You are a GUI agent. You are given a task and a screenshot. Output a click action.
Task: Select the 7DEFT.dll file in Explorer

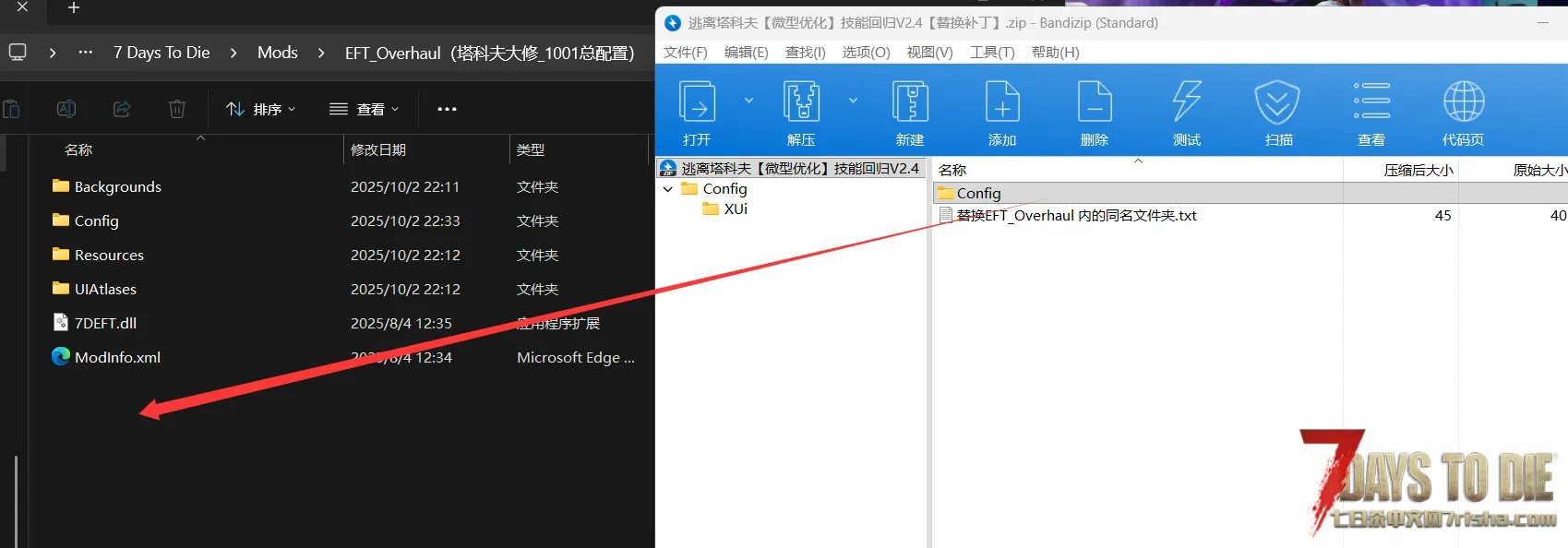tap(105, 323)
